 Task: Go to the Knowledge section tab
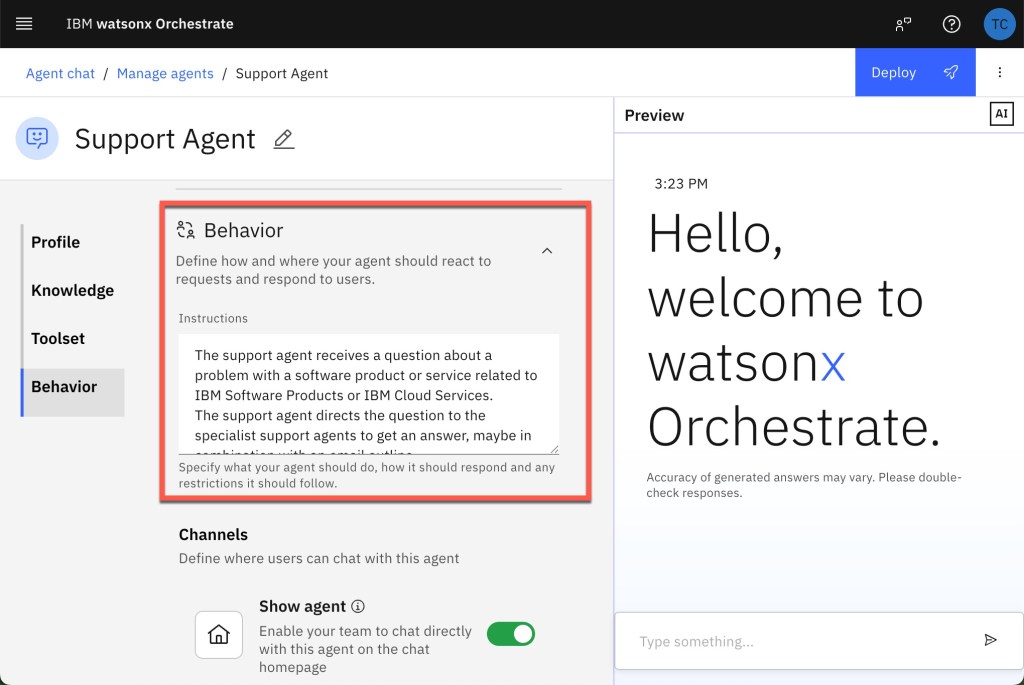click(72, 290)
